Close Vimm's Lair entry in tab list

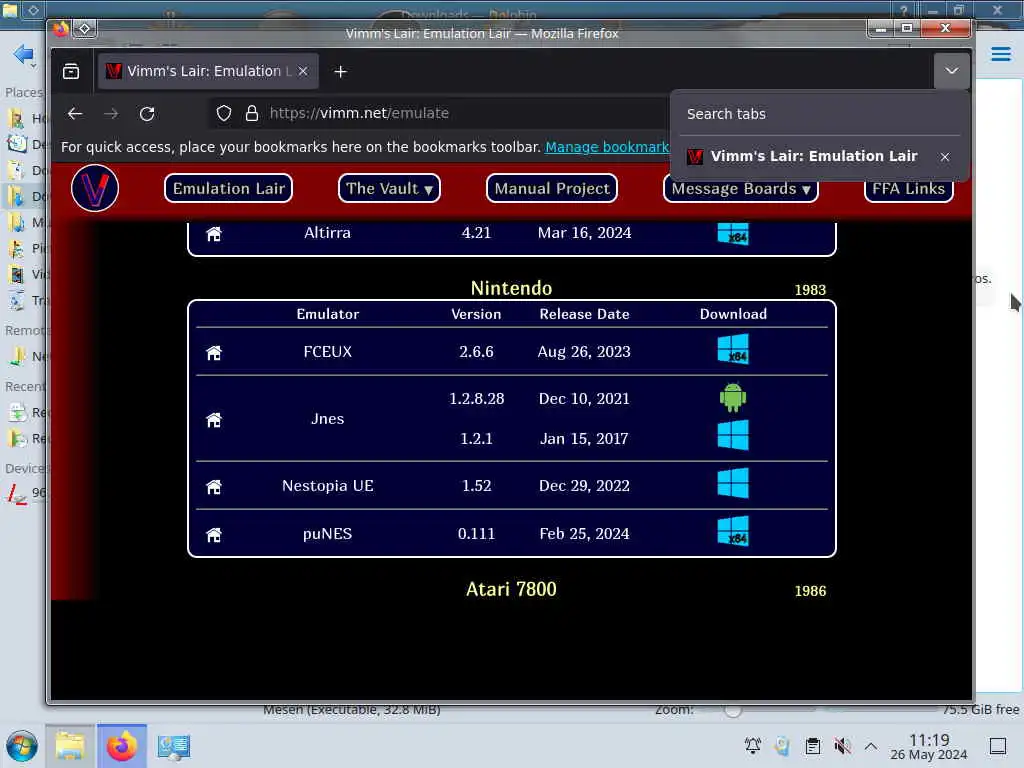coord(945,157)
